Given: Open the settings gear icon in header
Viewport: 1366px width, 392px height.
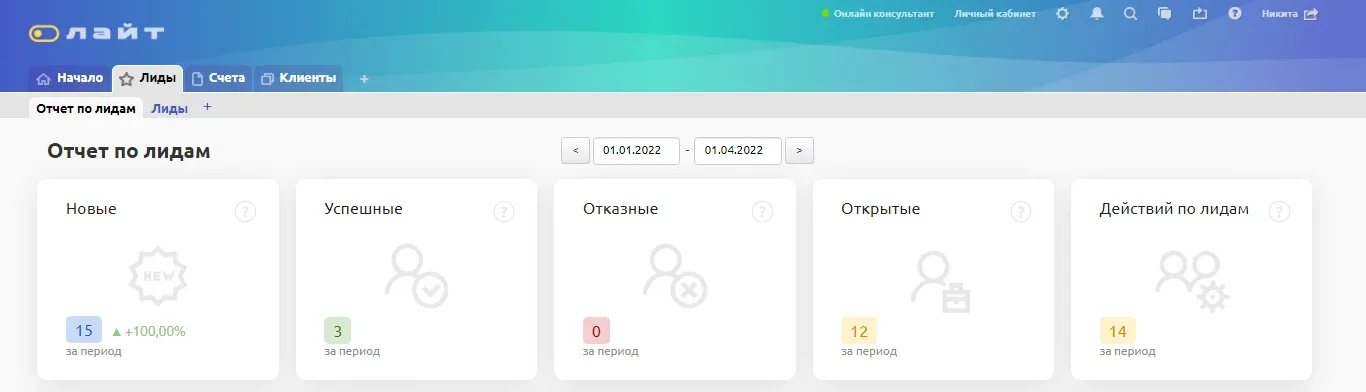Looking at the screenshot, I should (x=1062, y=14).
